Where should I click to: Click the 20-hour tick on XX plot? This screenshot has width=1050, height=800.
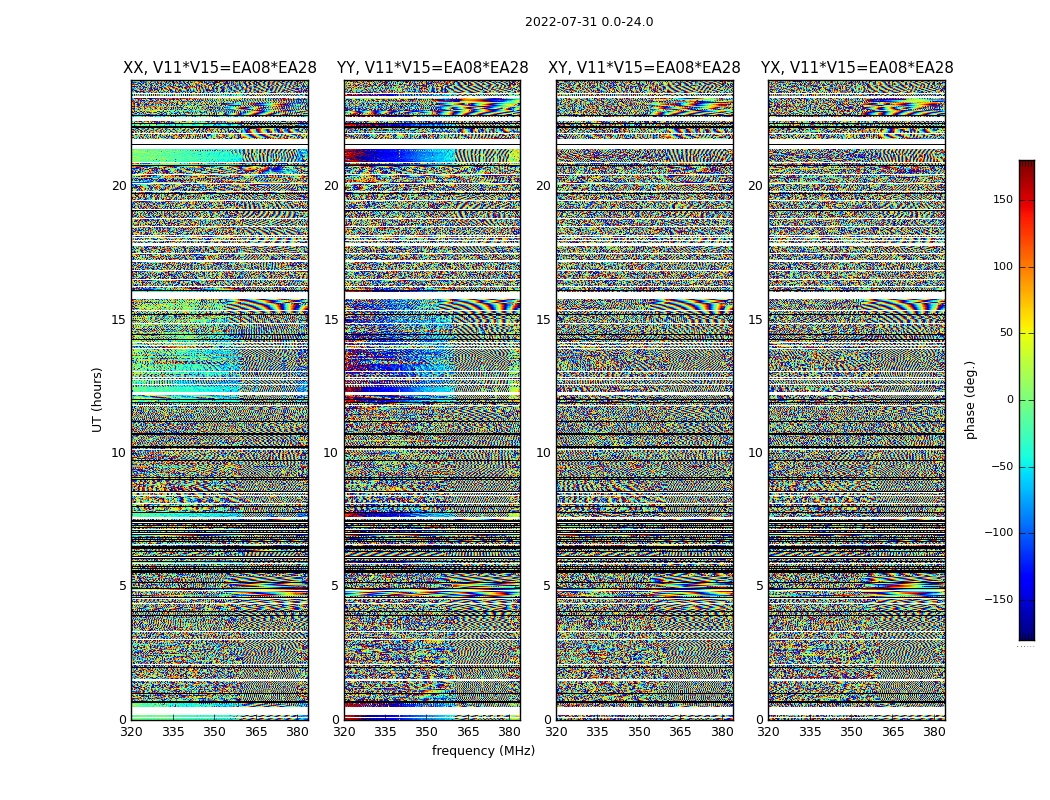[119, 186]
